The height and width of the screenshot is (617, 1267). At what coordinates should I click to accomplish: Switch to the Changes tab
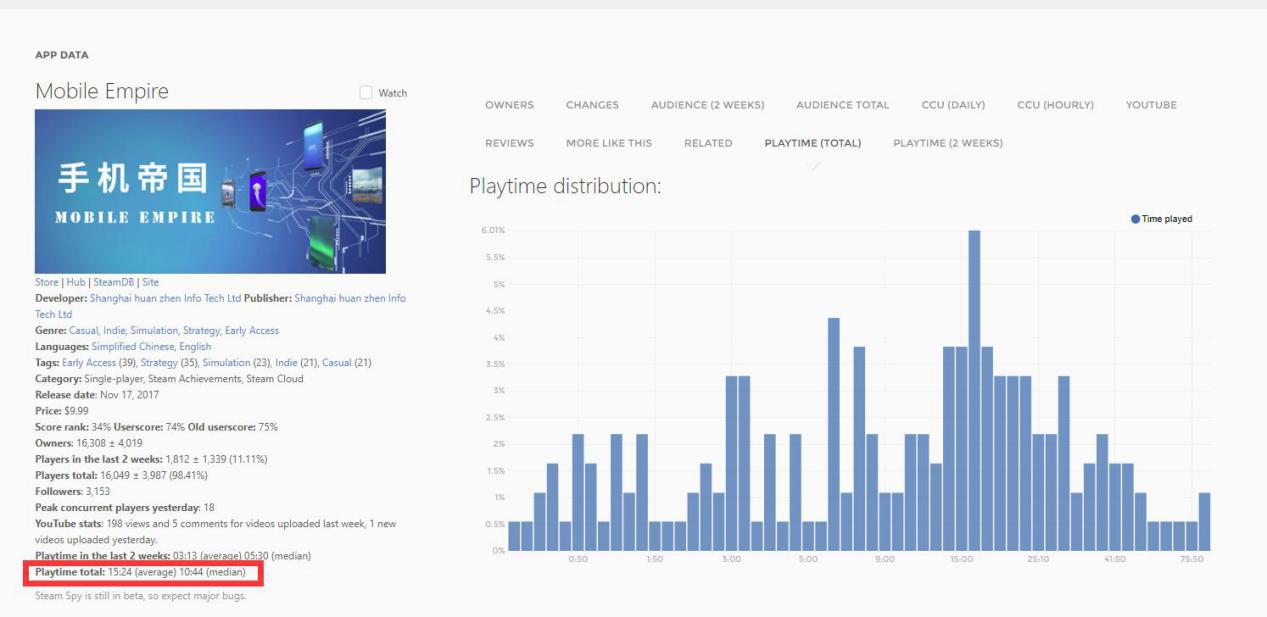coord(592,105)
